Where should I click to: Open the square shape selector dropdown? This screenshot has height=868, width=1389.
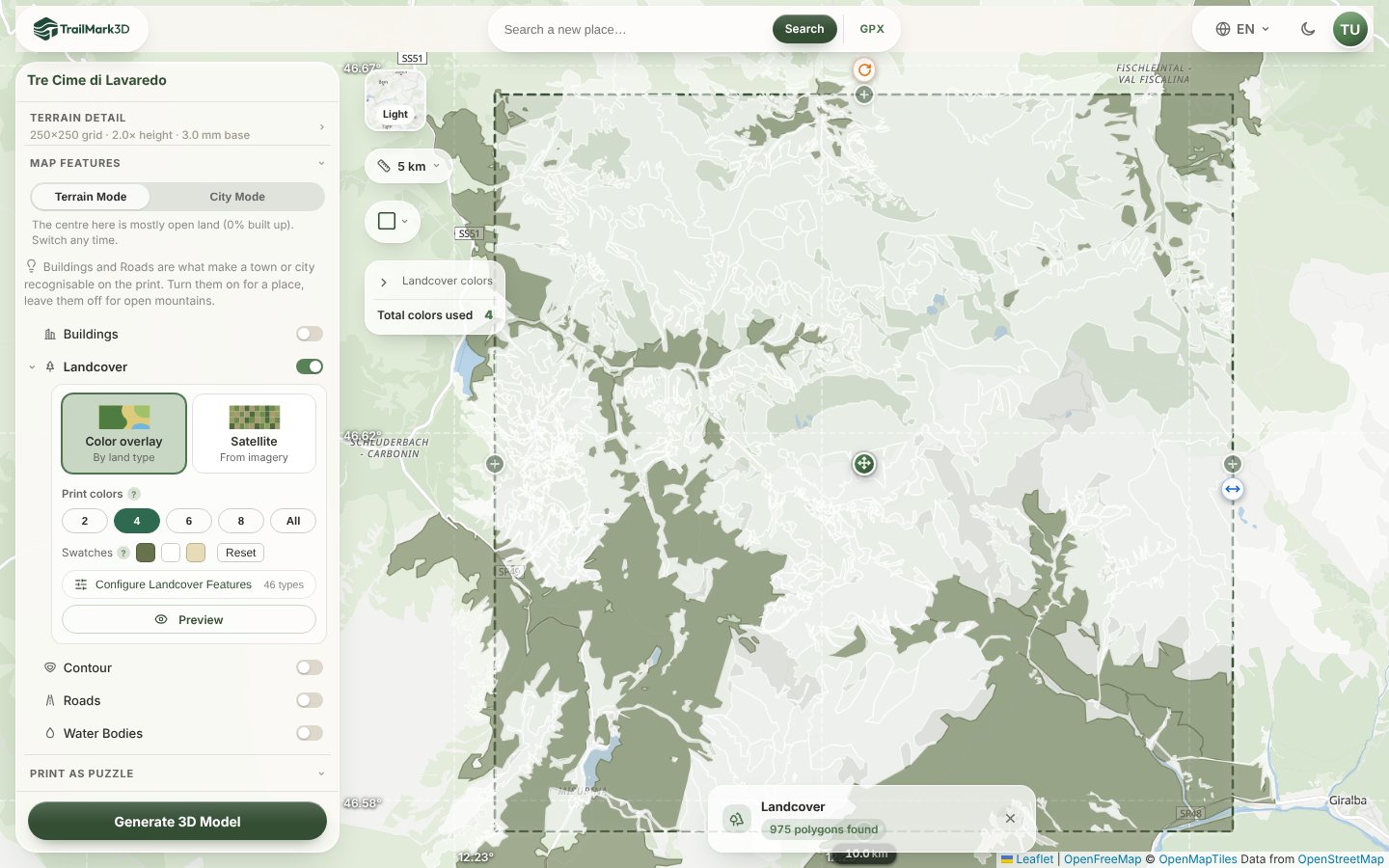coord(393,221)
